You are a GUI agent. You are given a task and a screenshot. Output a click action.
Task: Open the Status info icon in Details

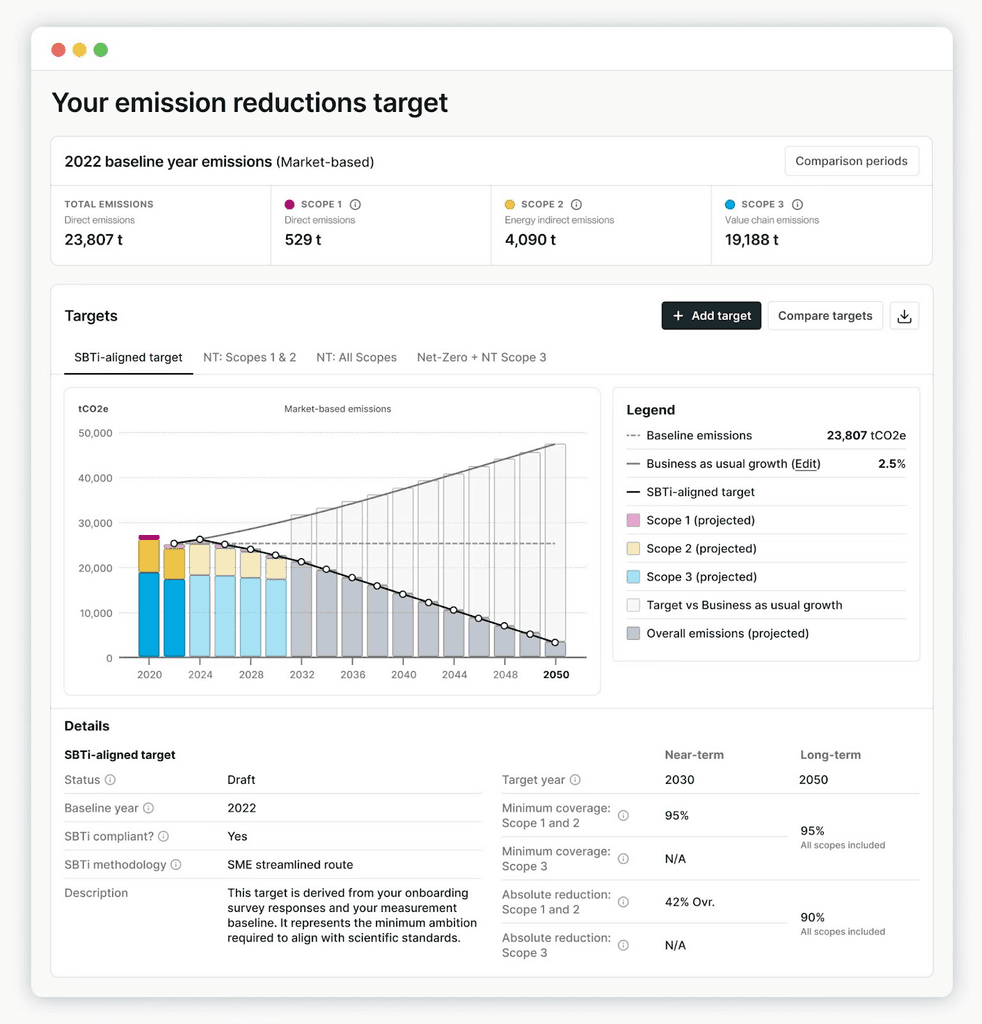click(x=113, y=779)
